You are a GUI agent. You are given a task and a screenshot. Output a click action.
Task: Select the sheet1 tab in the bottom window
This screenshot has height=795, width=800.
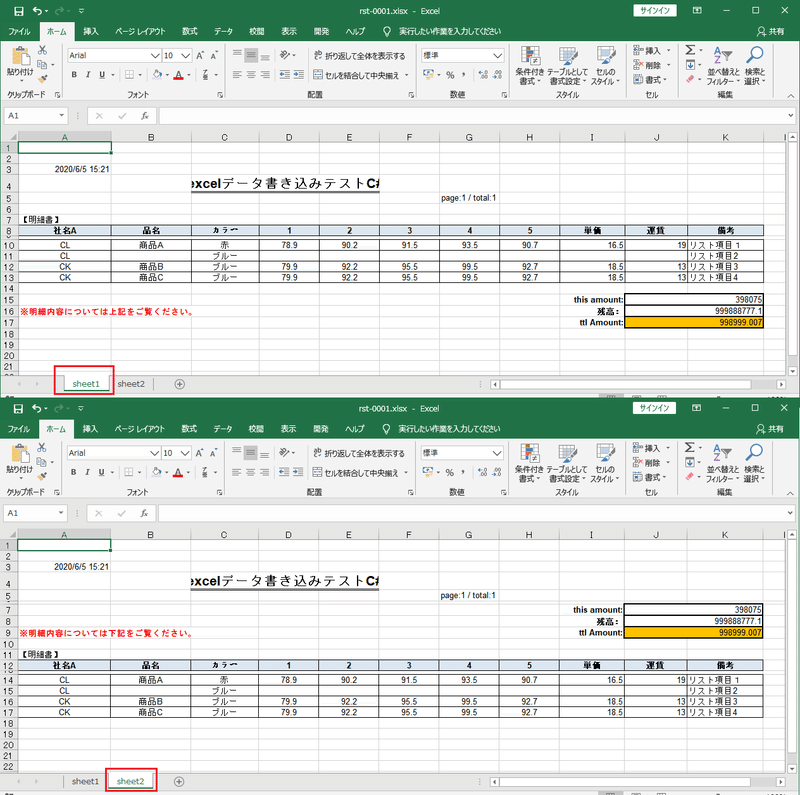85,781
